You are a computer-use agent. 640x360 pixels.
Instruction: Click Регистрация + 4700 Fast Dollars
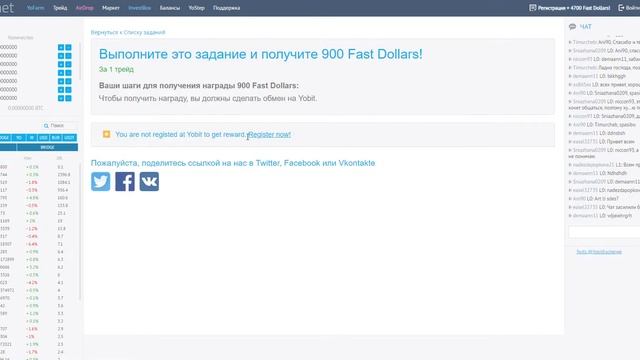coord(573,8)
